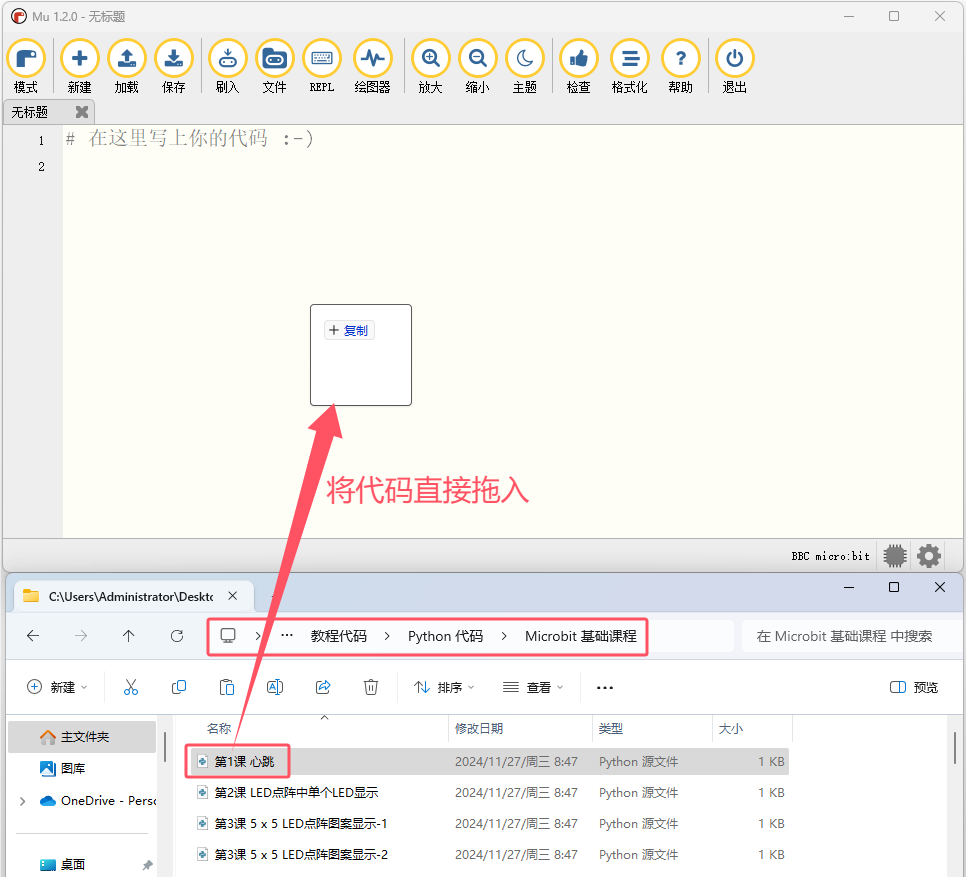Go back in File Explorer
Screen dimensions: 966x877
[x=33, y=636]
